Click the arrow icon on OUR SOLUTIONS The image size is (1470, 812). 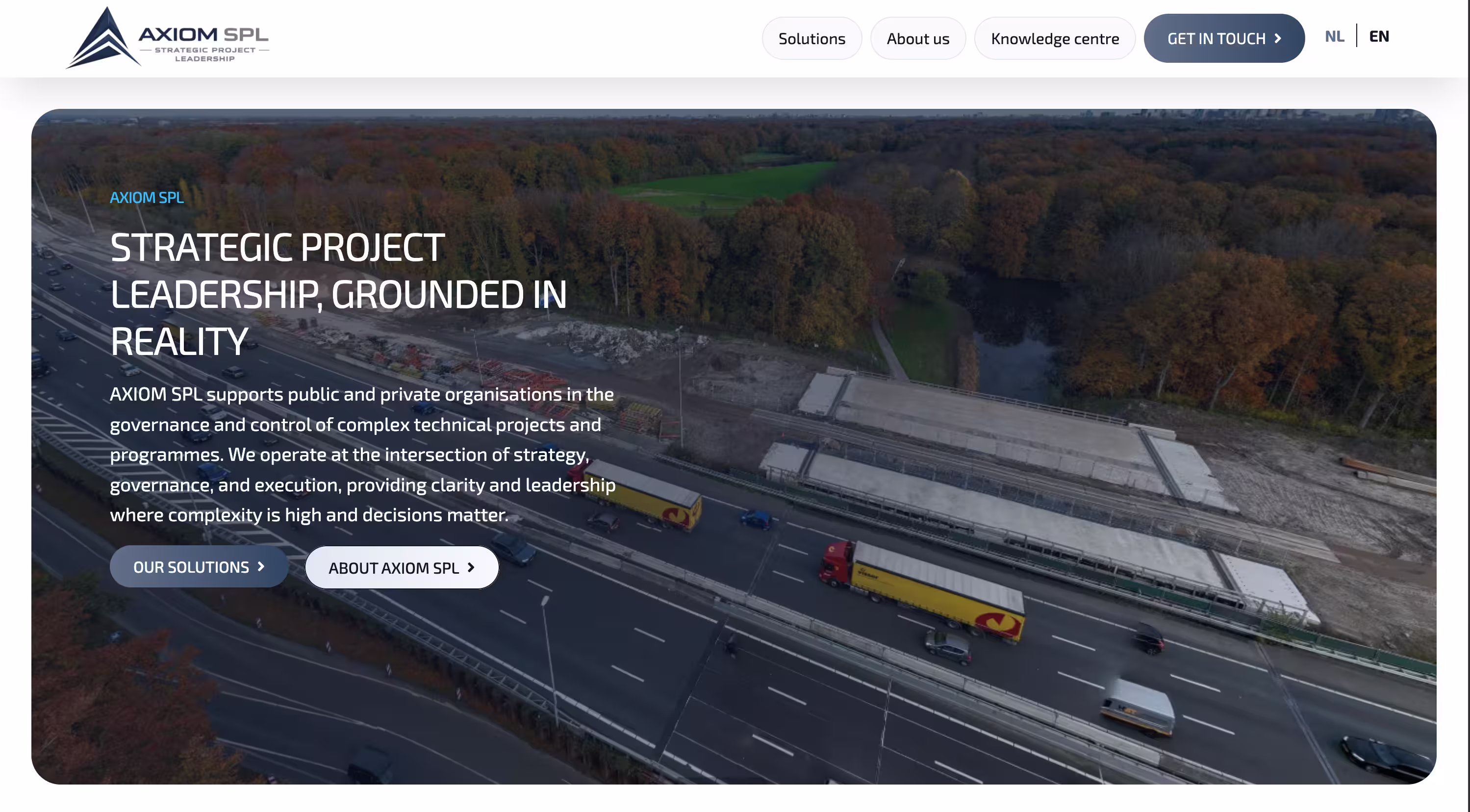261,566
